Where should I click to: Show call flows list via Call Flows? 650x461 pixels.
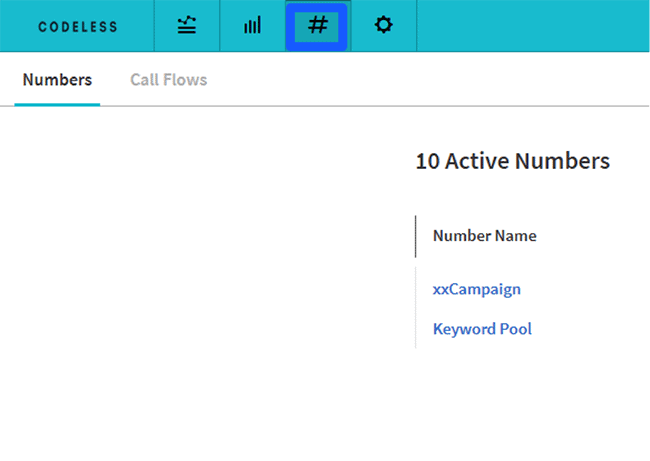[169, 80]
